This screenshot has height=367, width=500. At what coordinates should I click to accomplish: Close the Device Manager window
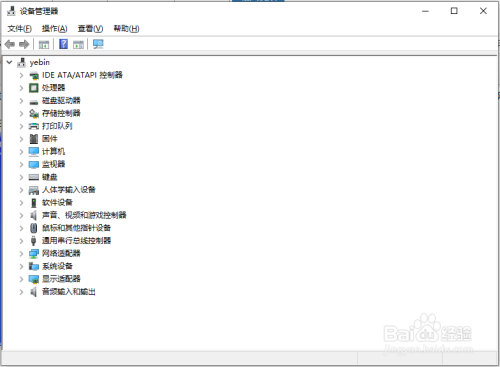483,11
